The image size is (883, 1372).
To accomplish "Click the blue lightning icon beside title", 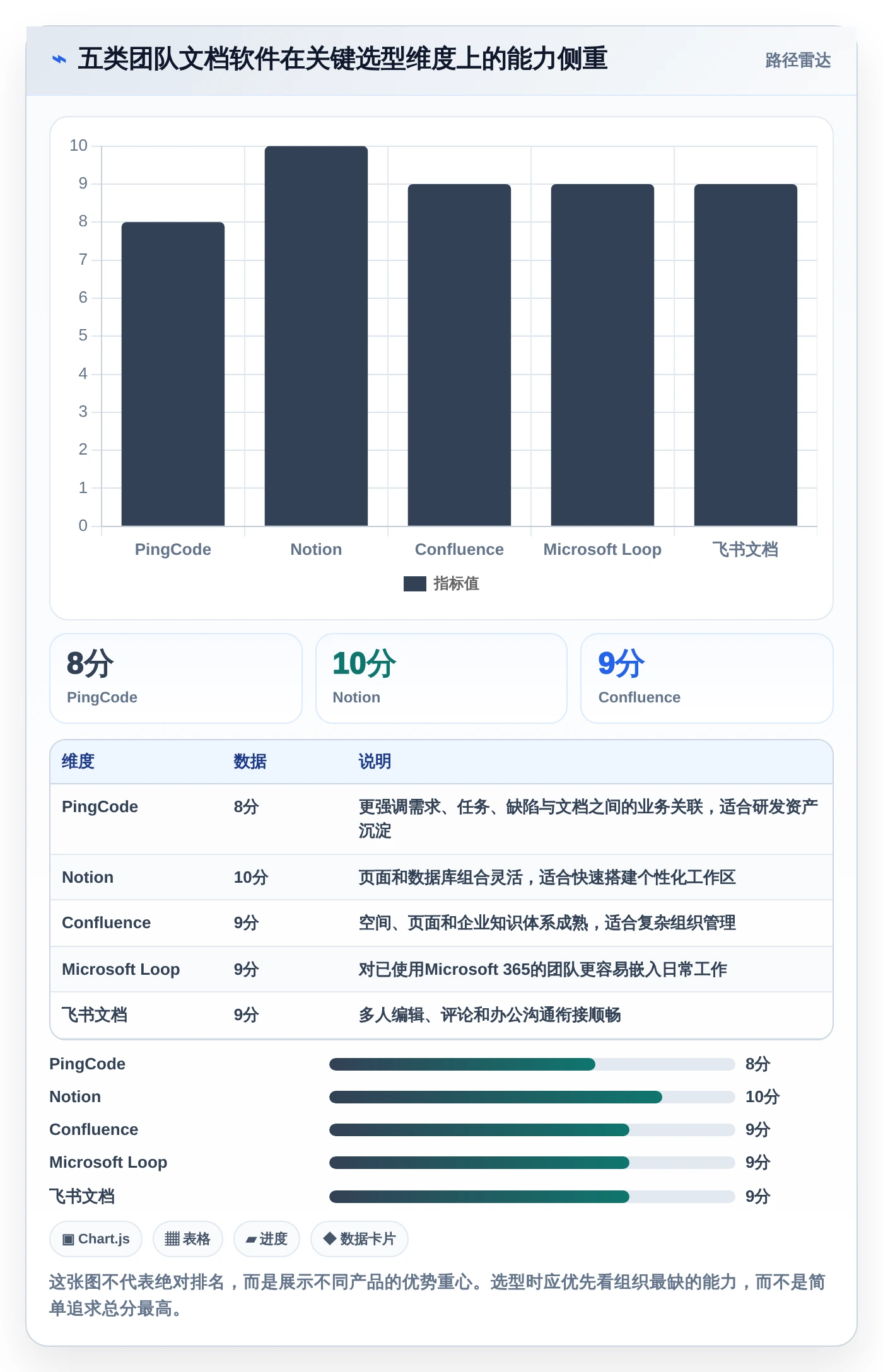I will (x=59, y=59).
